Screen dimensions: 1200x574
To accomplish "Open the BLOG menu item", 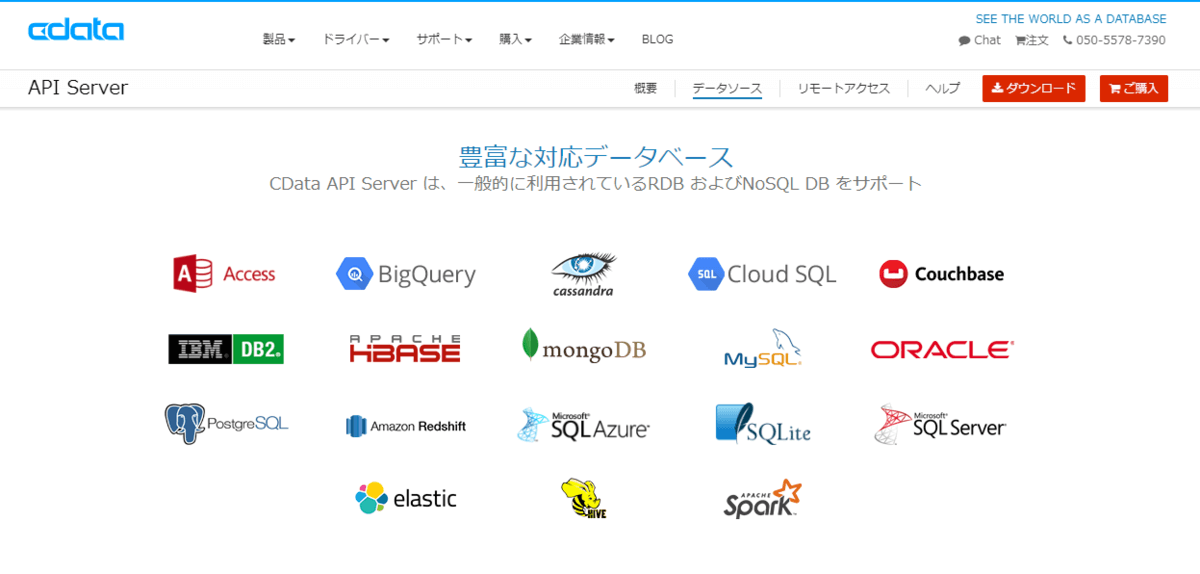I will 657,39.
